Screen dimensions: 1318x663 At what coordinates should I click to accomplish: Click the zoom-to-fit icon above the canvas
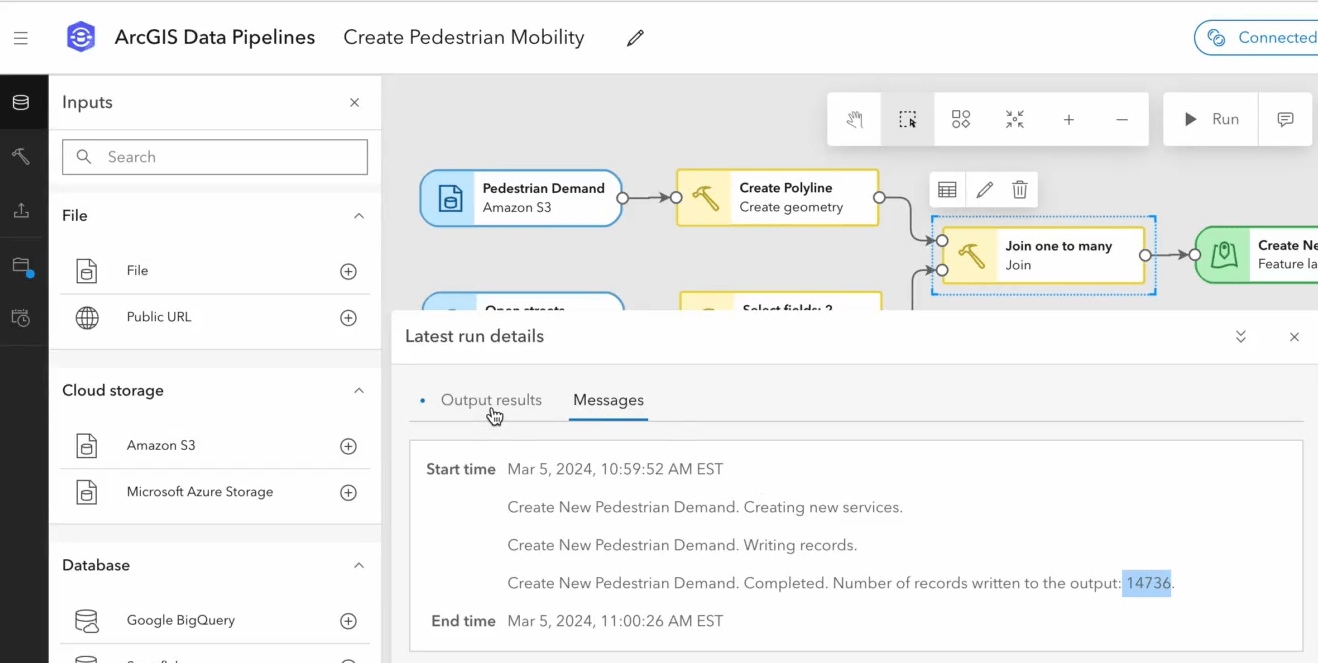tap(1014, 118)
